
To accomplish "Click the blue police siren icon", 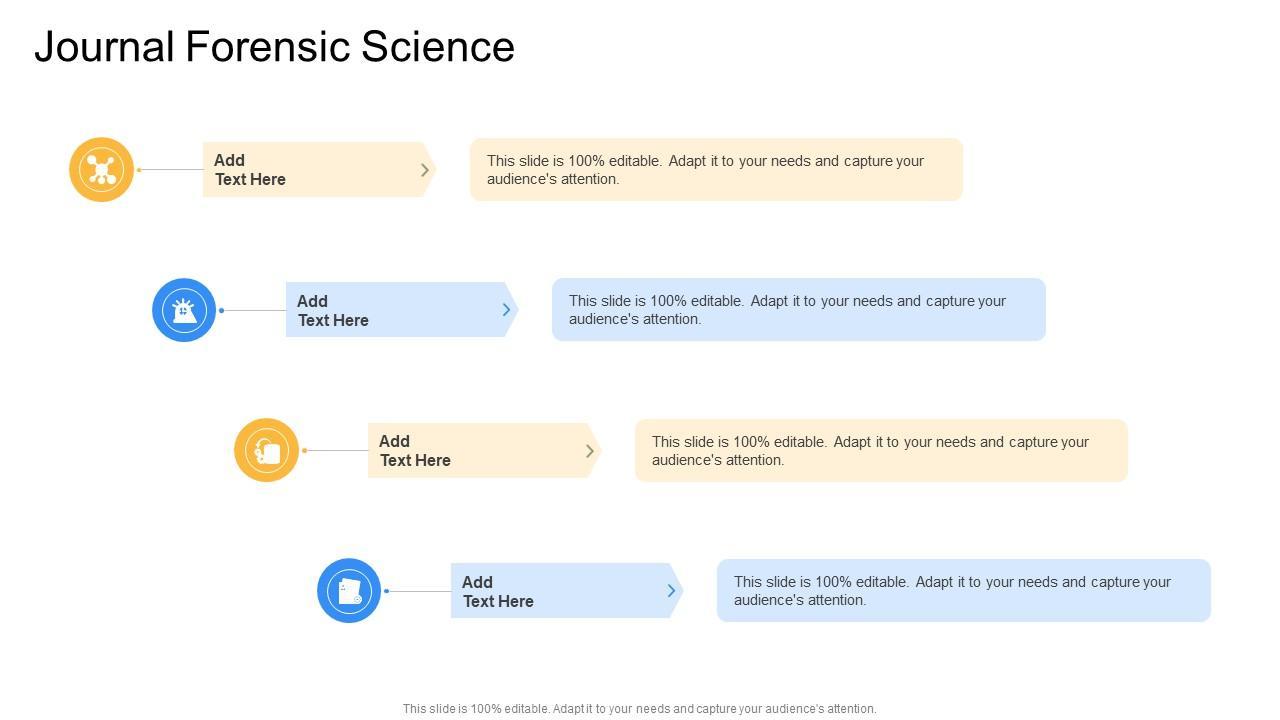I will pyautogui.click(x=184, y=310).
